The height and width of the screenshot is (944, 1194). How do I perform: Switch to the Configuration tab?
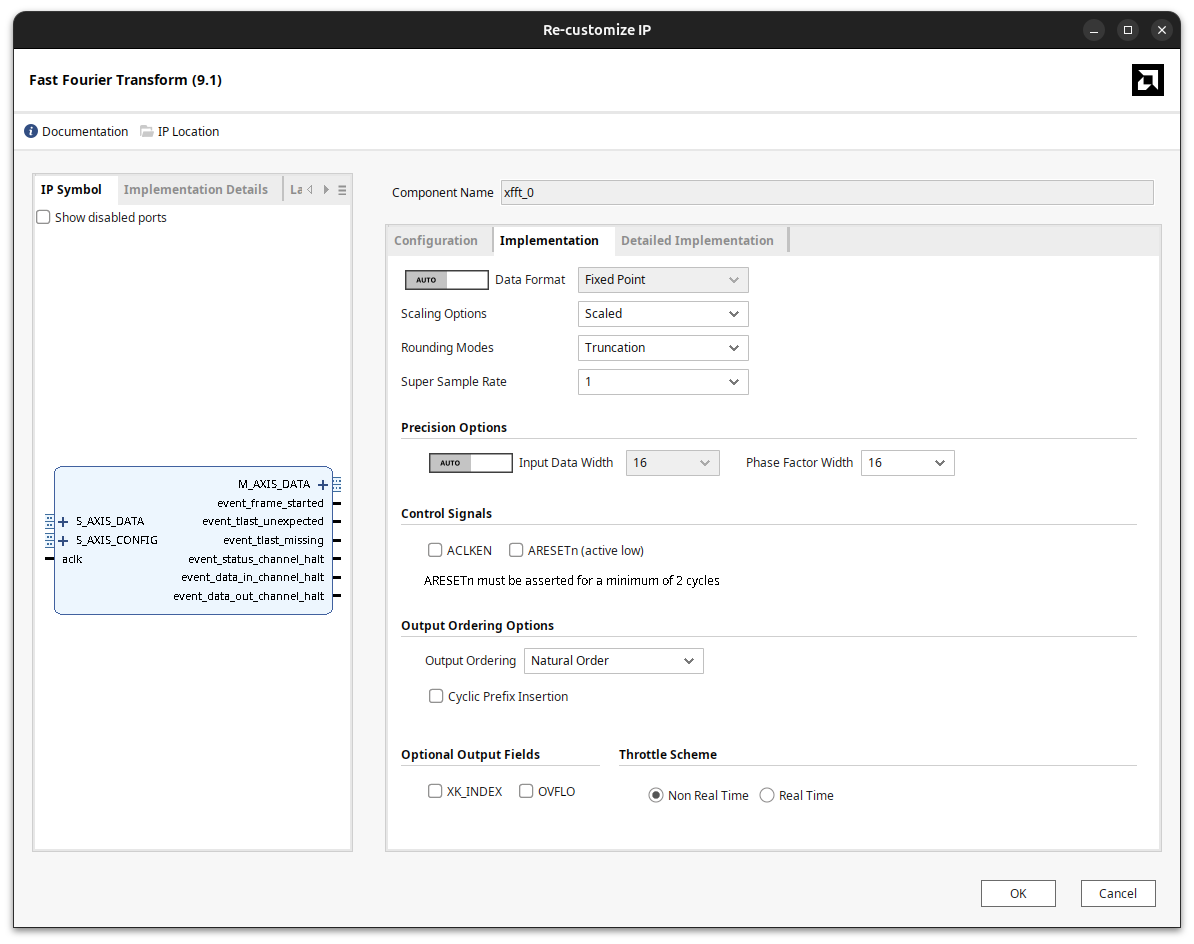(436, 241)
